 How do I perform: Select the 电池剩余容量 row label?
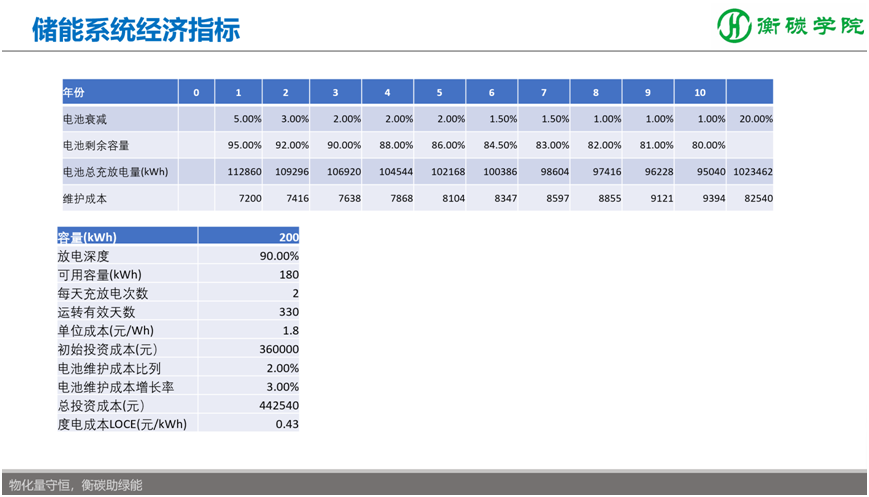pos(95,145)
